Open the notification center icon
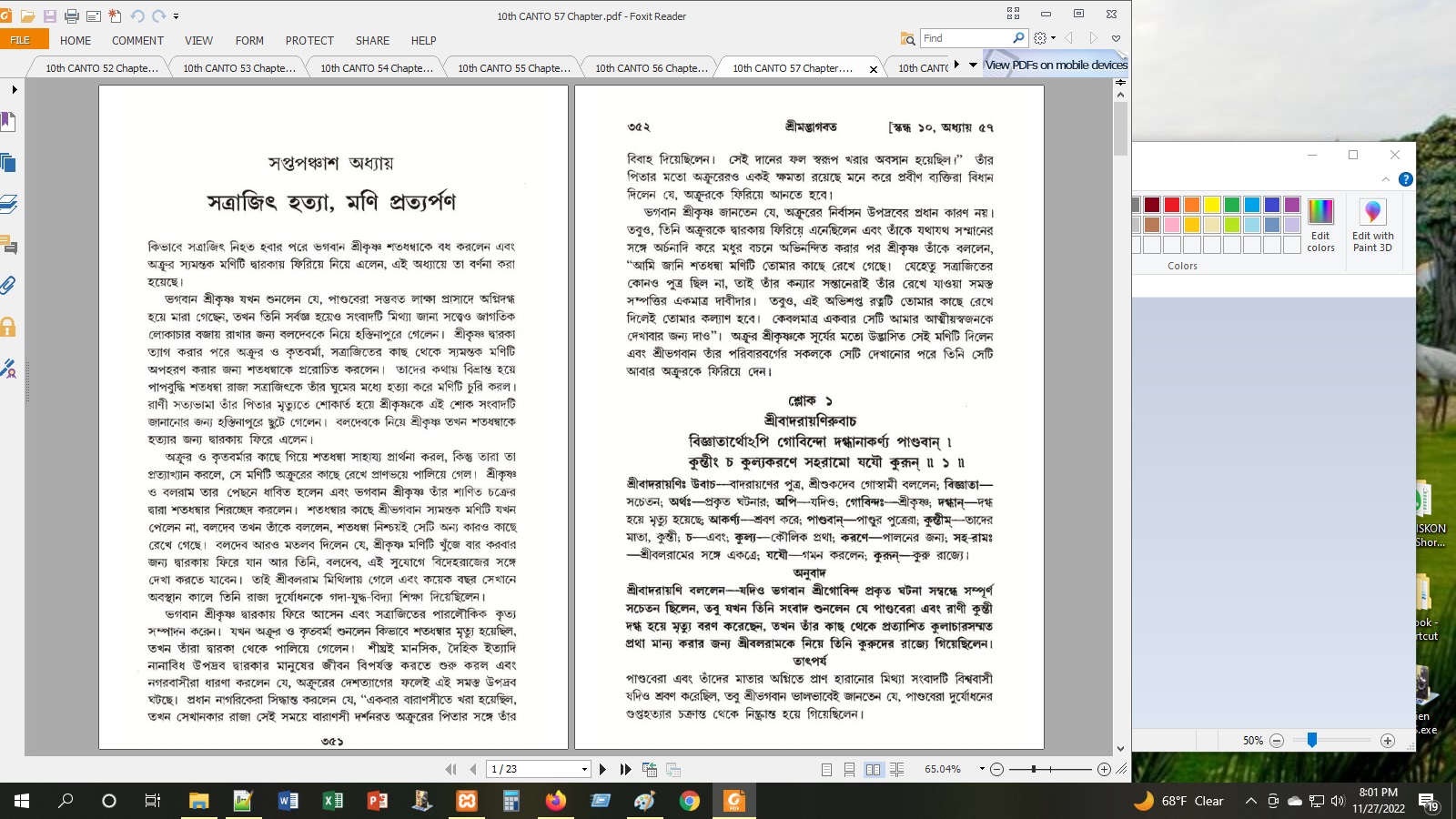This screenshot has height=819, width=1456. 1429,801
